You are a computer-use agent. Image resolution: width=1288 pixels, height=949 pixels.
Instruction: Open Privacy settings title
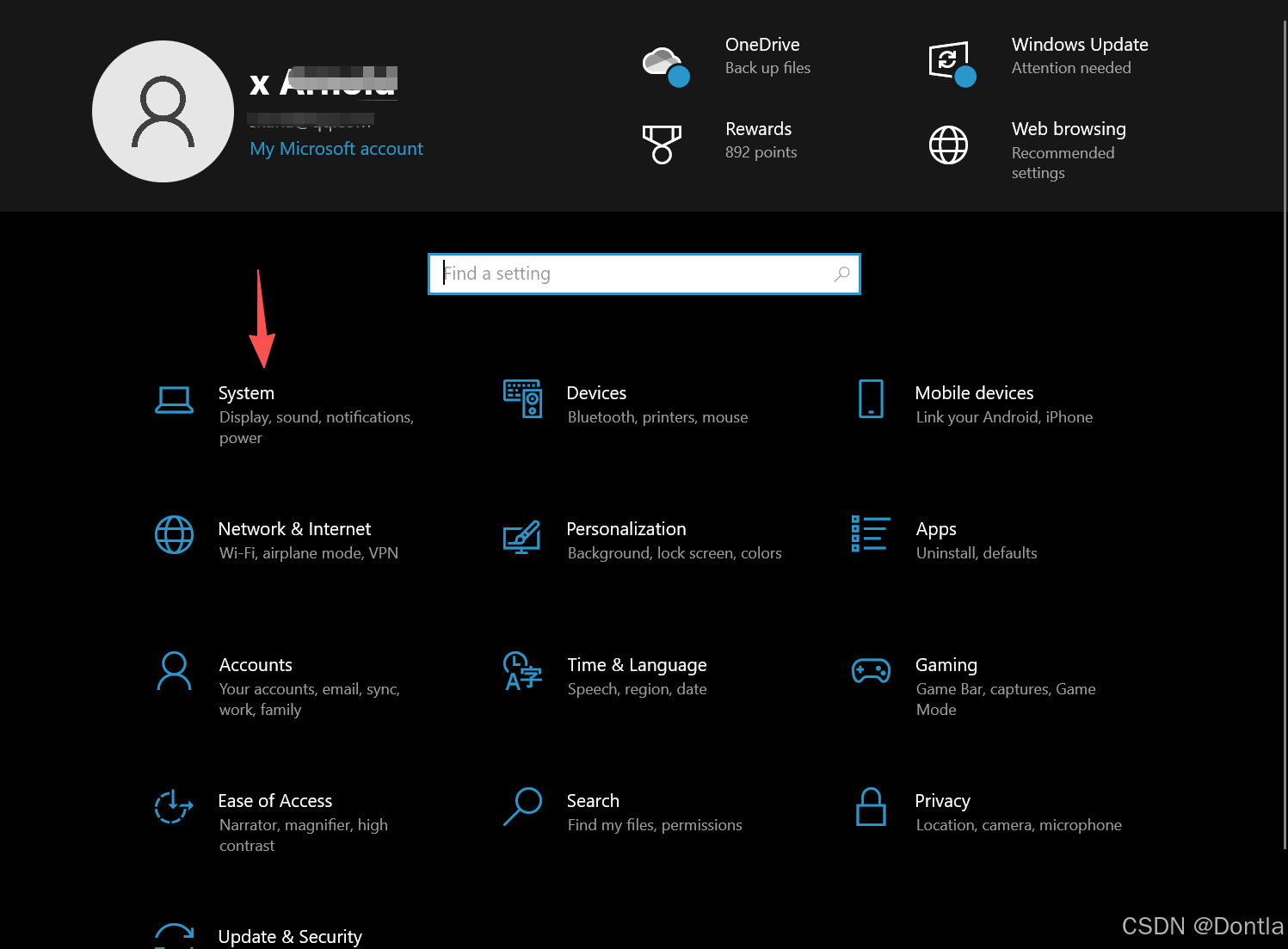click(x=942, y=801)
